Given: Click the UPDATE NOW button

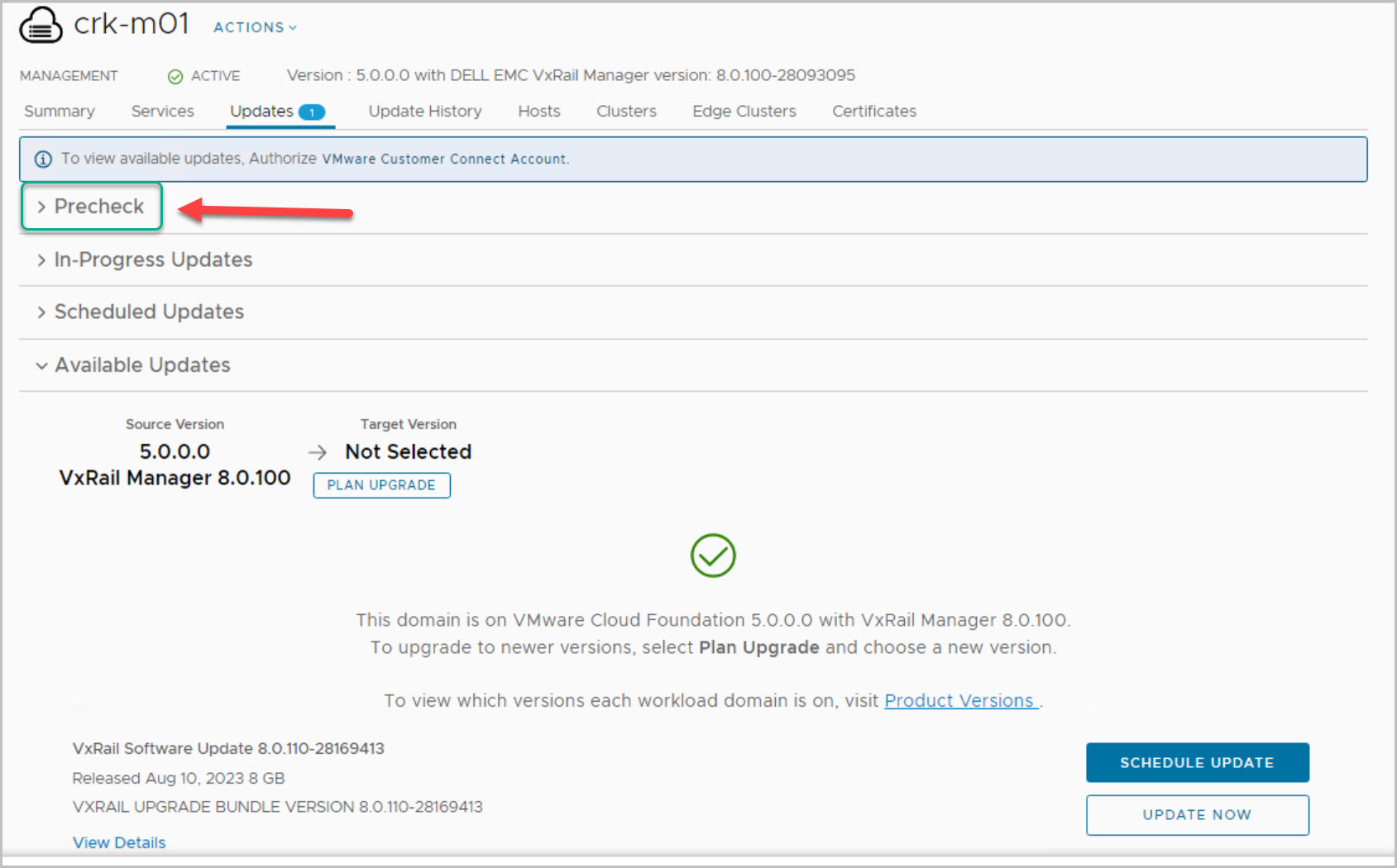Looking at the screenshot, I should (1197, 815).
